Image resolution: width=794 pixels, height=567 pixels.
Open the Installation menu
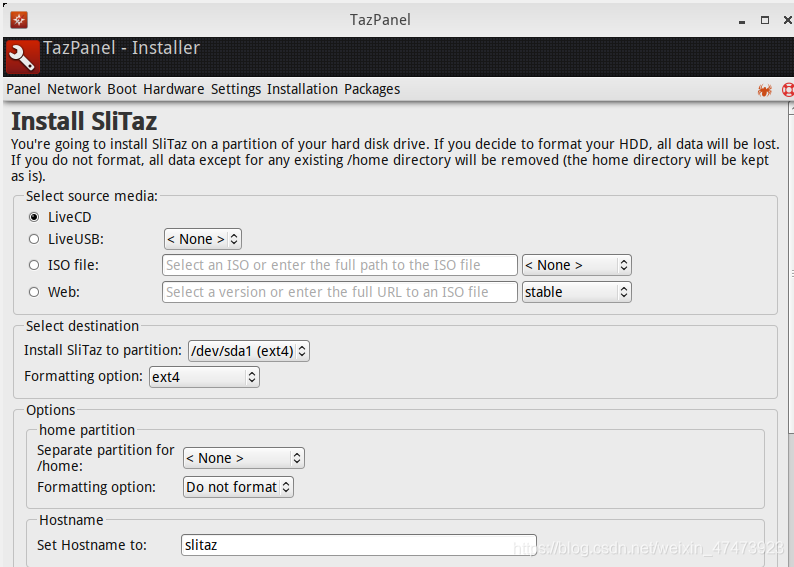pos(302,89)
